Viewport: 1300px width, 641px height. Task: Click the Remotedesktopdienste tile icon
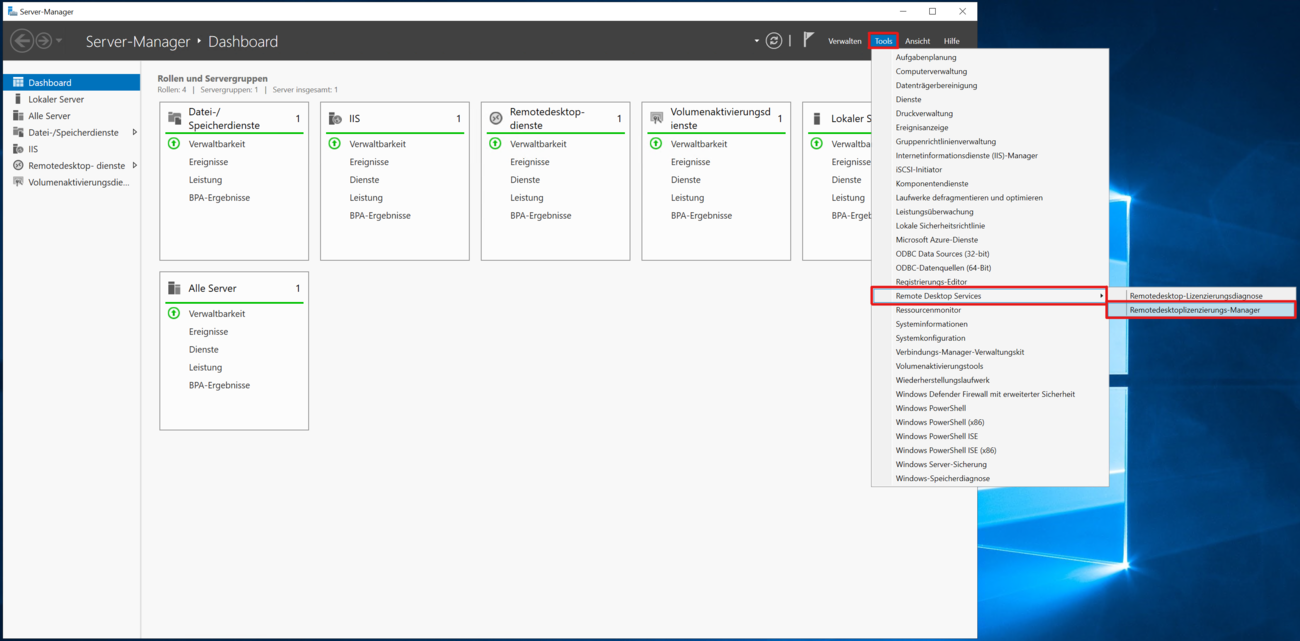coord(495,118)
